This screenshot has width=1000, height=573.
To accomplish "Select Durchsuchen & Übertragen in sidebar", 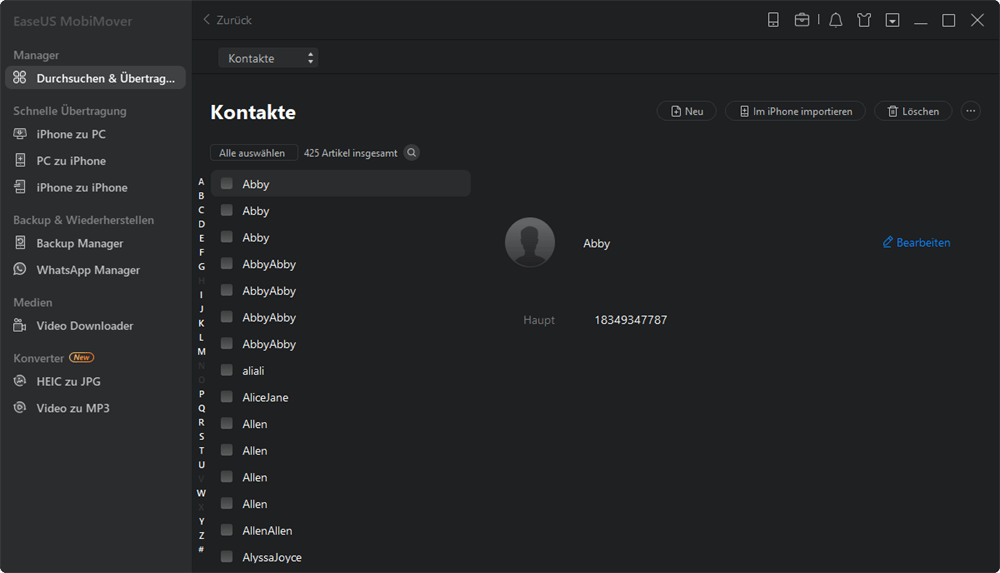I will [96, 78].
